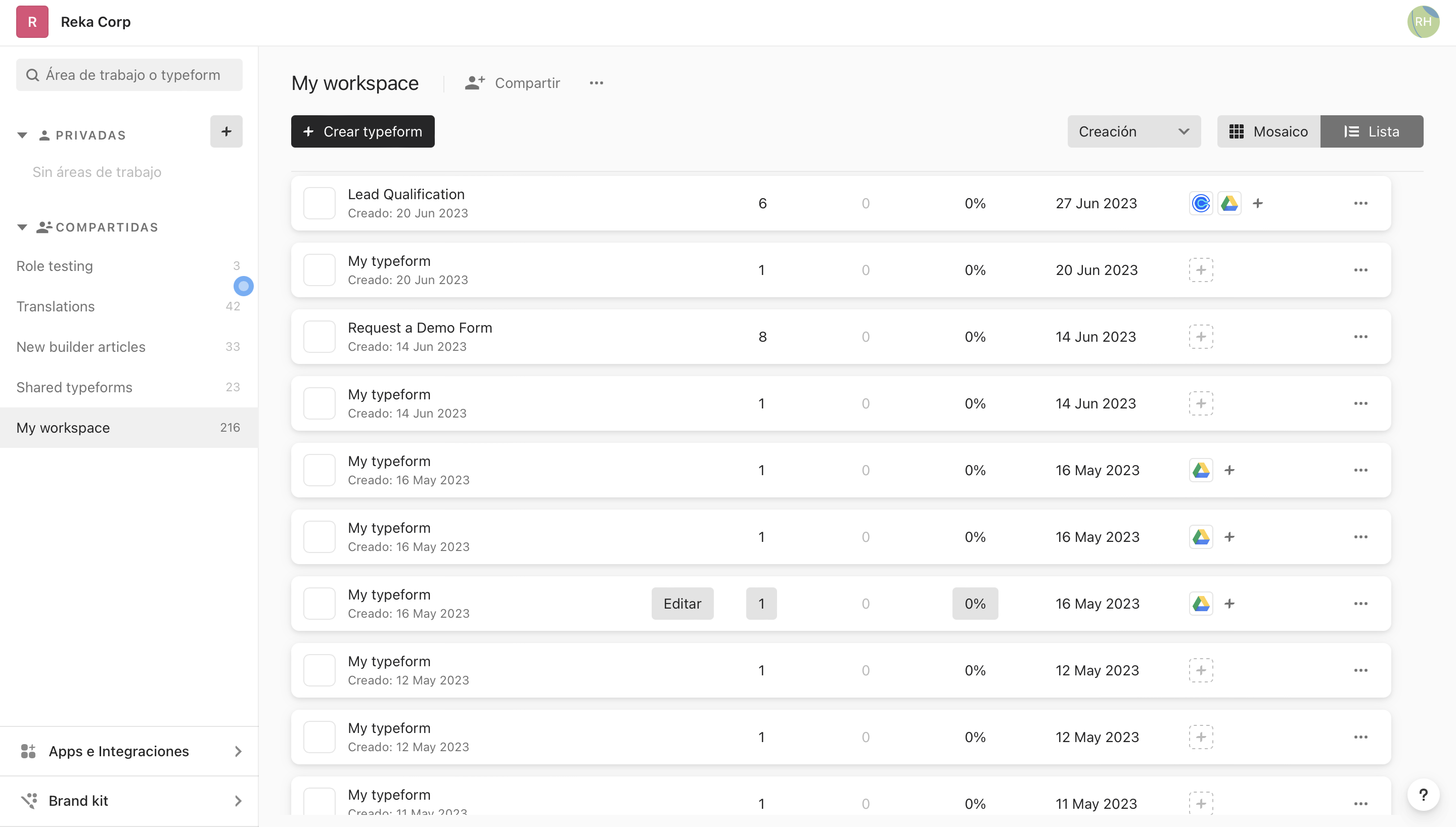Click the search magnifier in the workspace search bar
This screenshot has height=827, width=1456.
point(32,74)
